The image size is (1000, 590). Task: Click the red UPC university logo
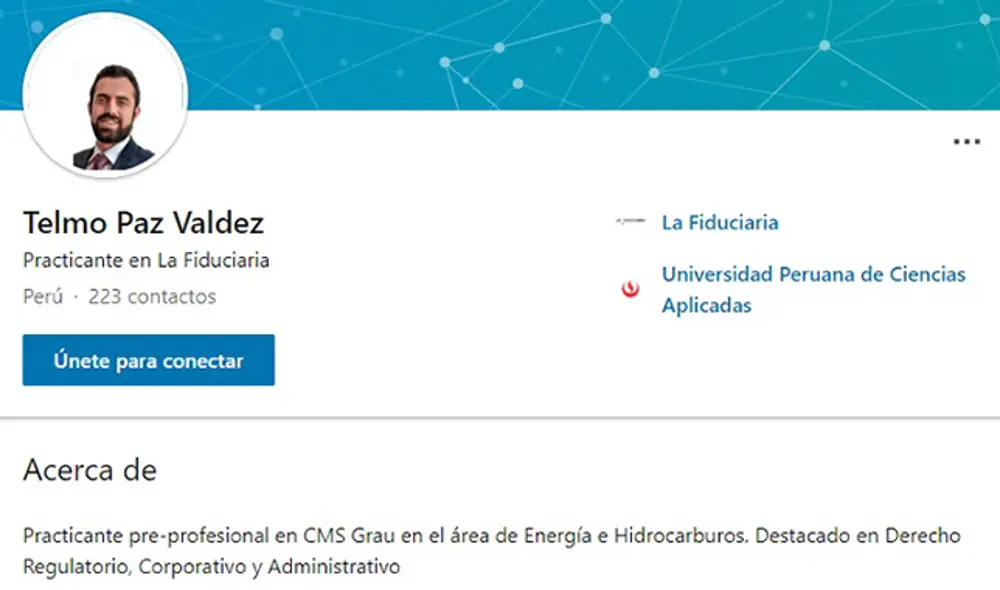pyautogui.click(x=630, y=289)
